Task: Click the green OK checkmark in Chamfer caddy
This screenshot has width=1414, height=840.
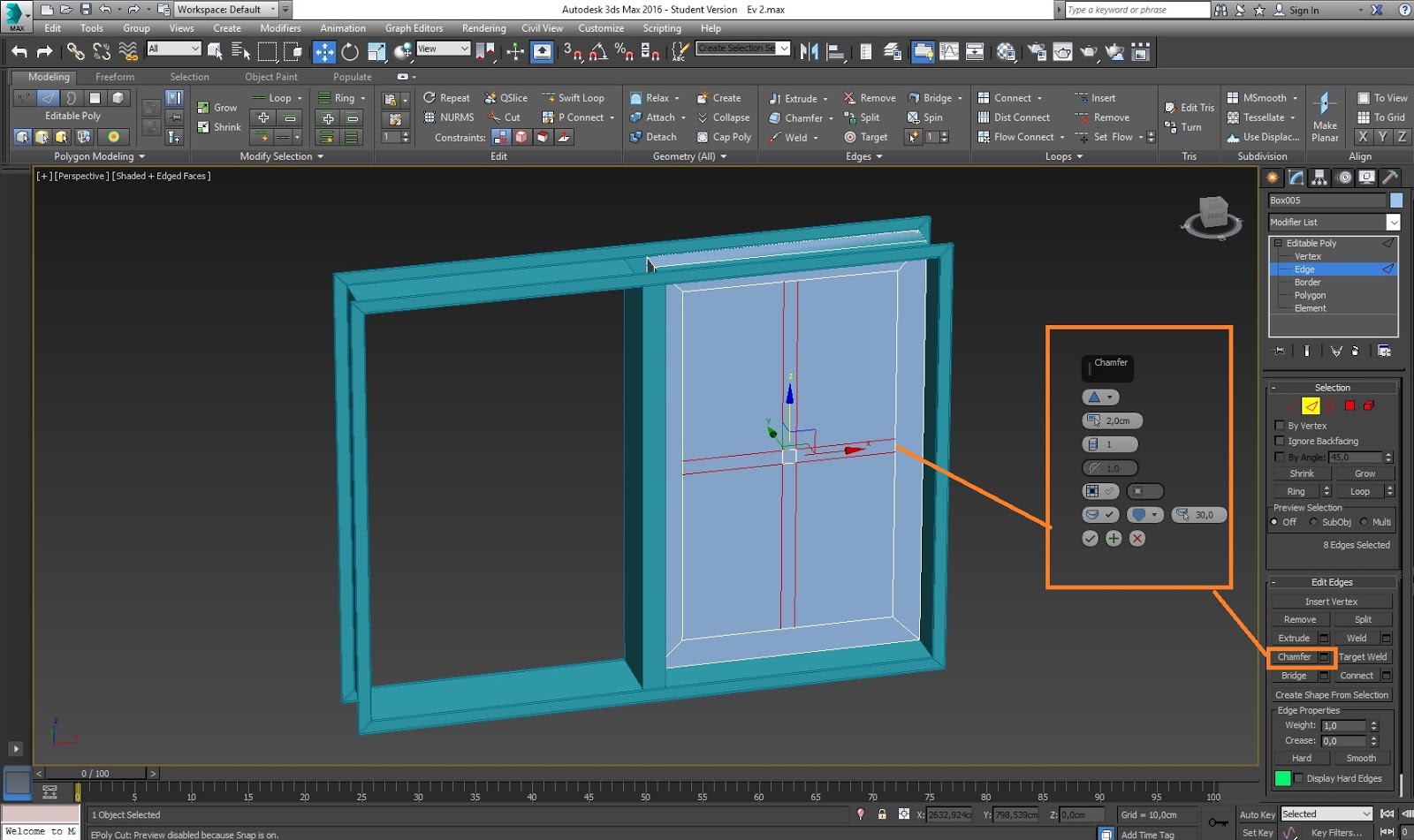Action: (x=1090, y=539)
